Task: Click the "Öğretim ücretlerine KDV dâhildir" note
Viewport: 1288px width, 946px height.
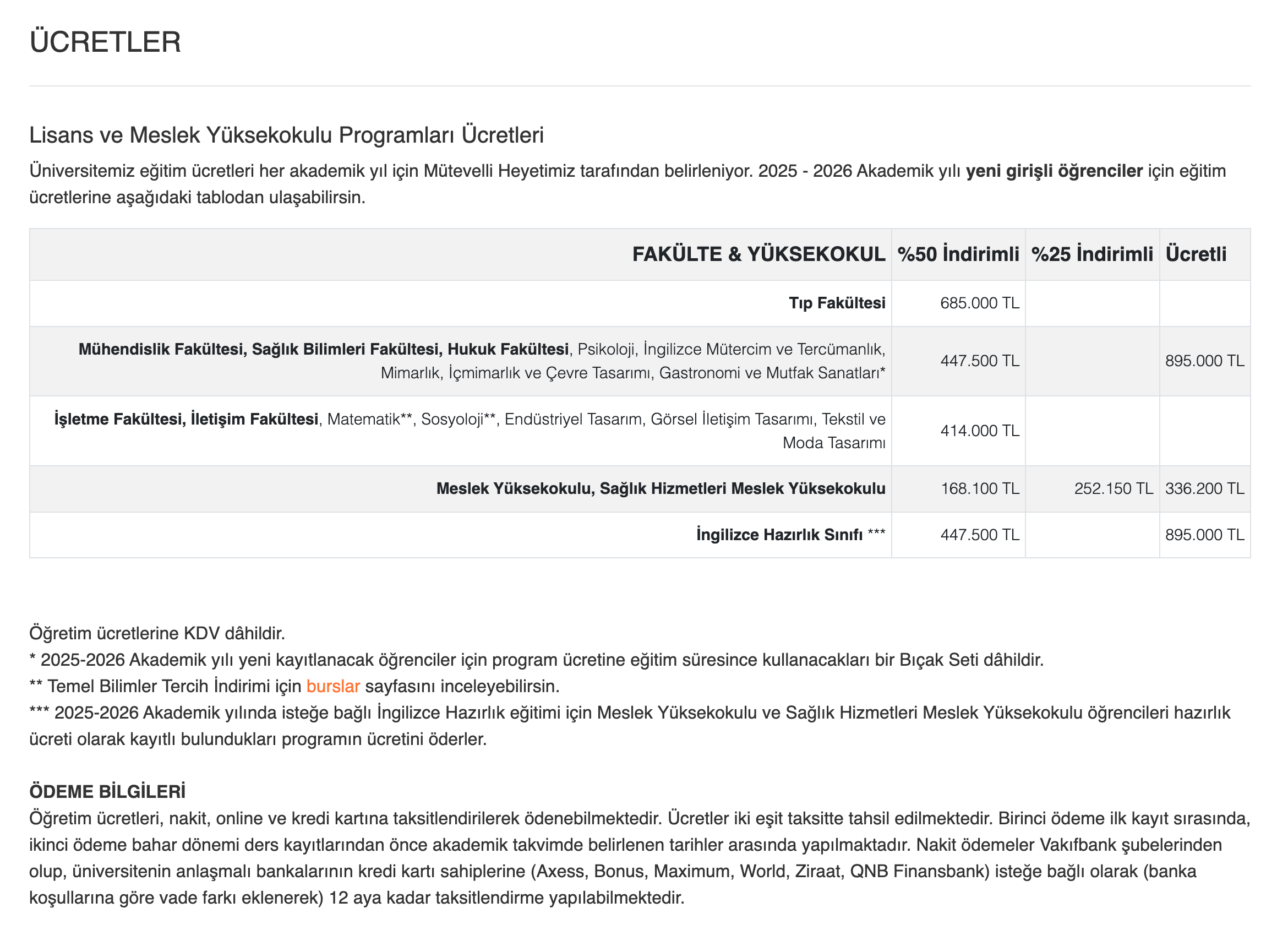Action: tap(157, 633)
